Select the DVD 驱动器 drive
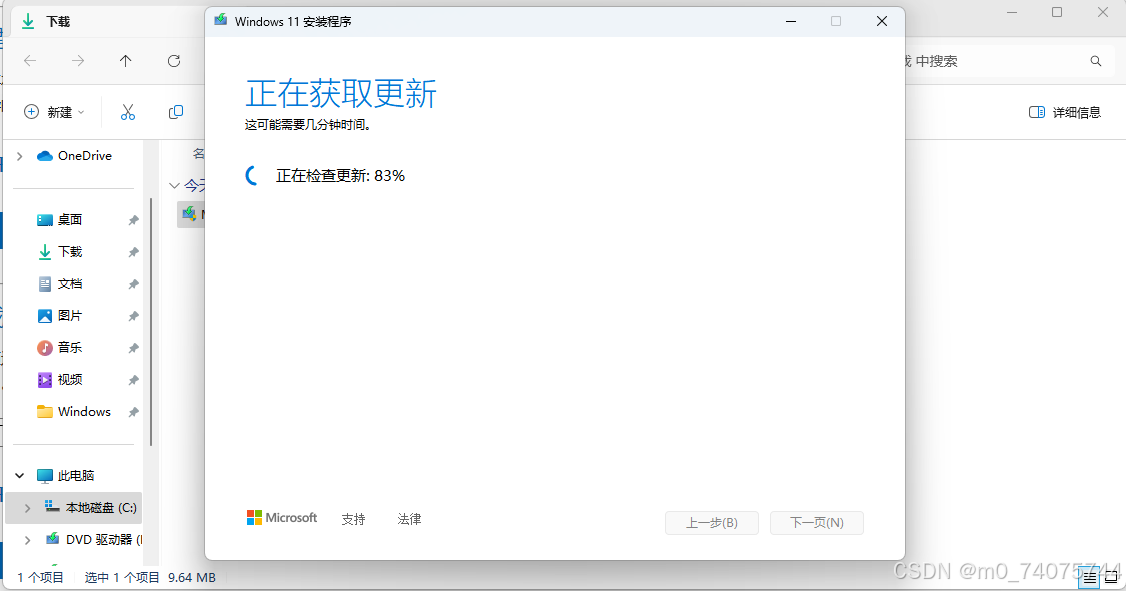The image size is (1126, 591). tap(93, 539)
